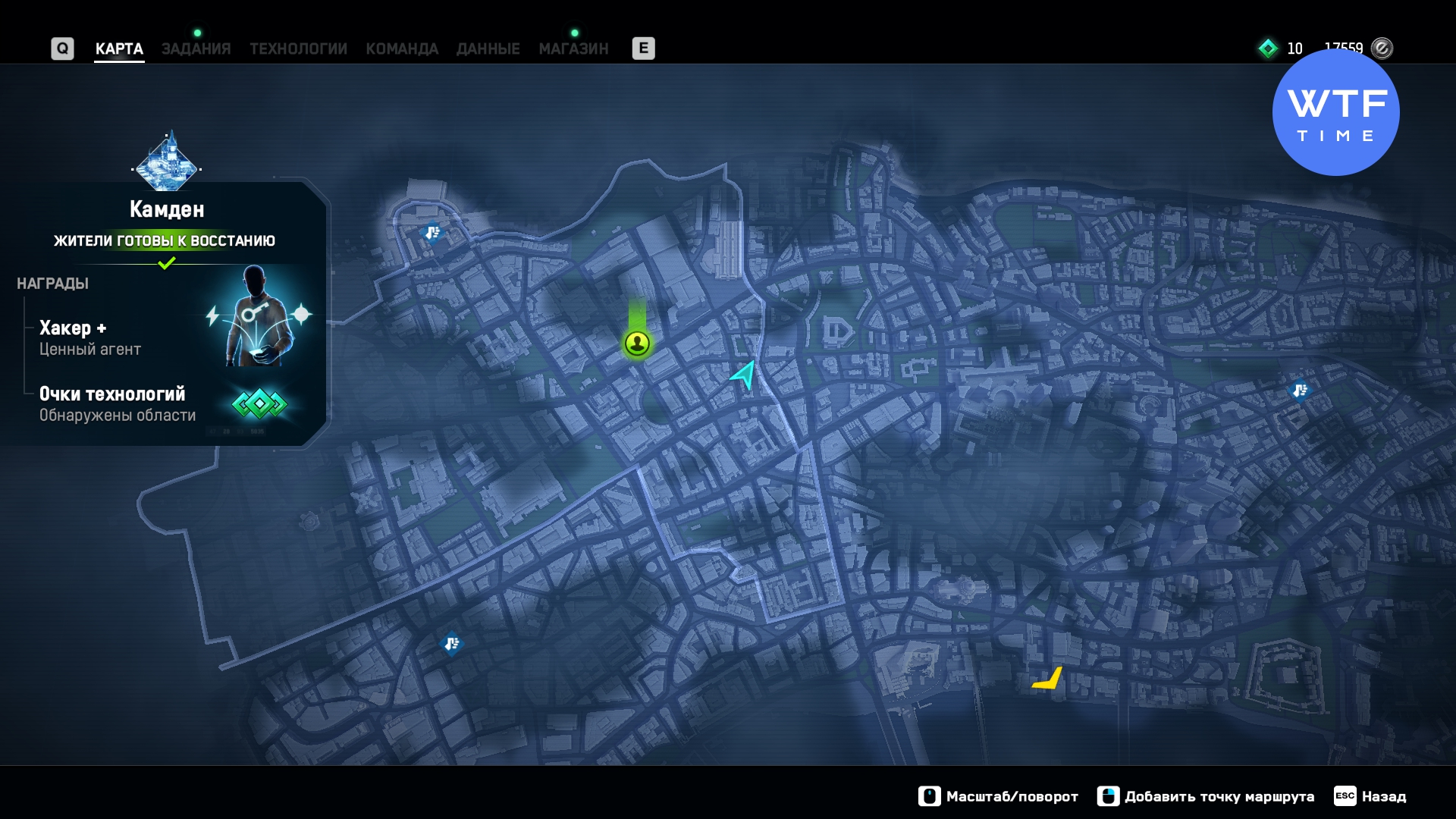This screenshot has width=1456, height=819.
Task: Open the ЗАДАНИЯ tab
Action: click(x=196, y=49)
